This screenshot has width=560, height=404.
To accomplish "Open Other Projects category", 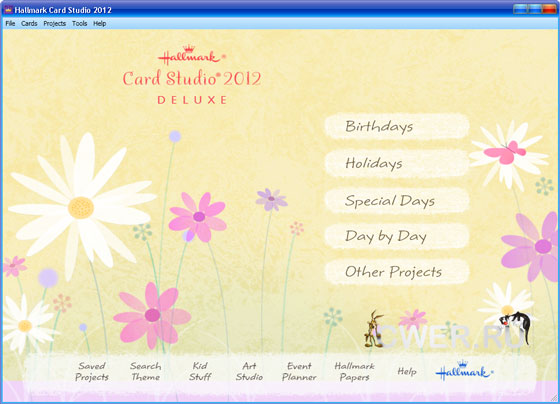I will click(397, 272).
